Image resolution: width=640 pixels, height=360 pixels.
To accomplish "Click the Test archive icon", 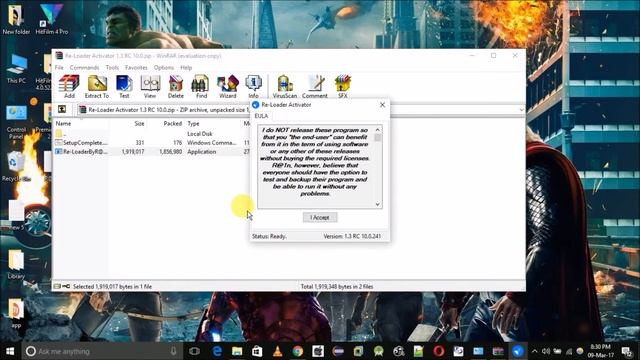I will click(x=124, y=86).
